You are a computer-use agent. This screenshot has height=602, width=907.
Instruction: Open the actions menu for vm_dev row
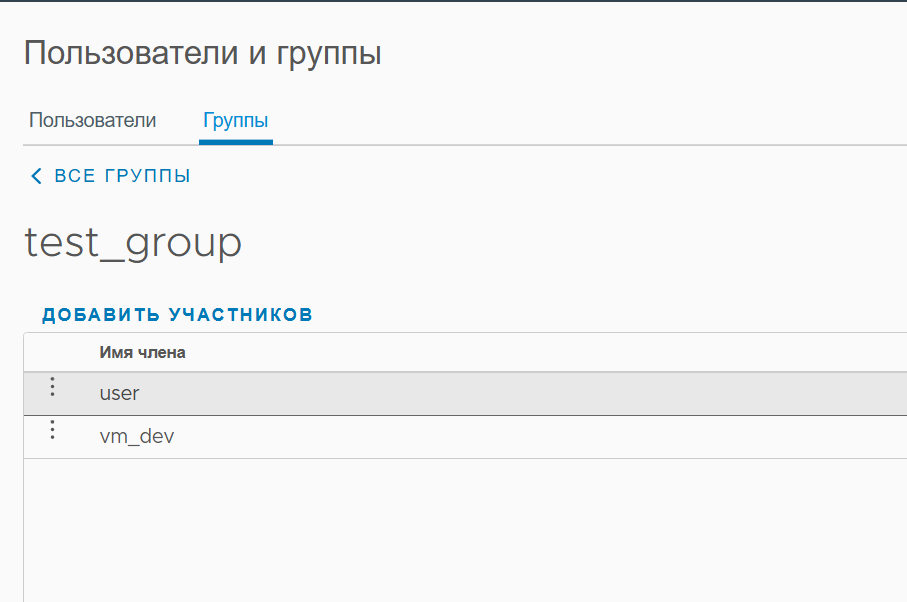click(52, 430)
